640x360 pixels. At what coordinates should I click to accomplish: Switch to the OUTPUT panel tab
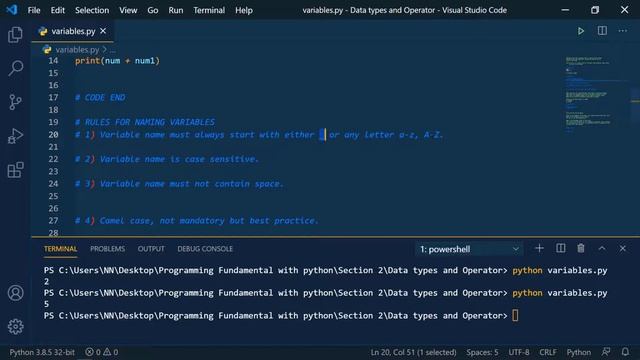(x=151, y=249)
